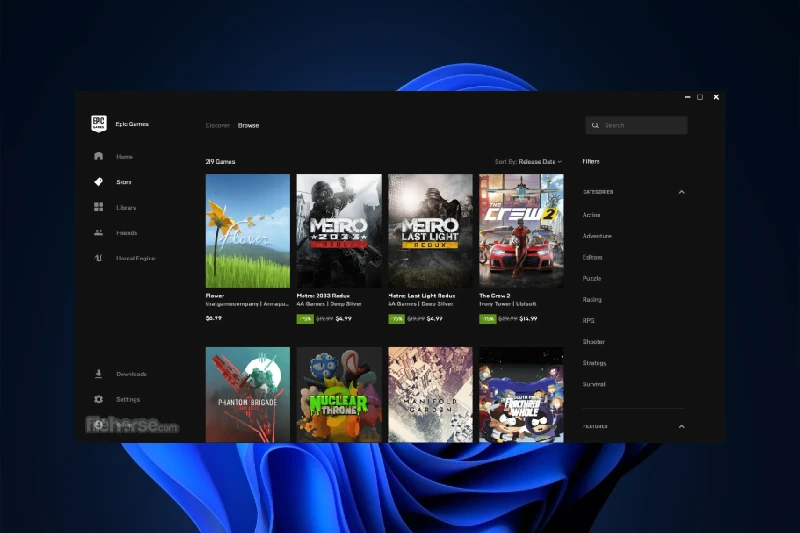Click The Crew 2 title link
Image resolution: width=800 pixels, height=533 pixels.
tap(495, 296)
